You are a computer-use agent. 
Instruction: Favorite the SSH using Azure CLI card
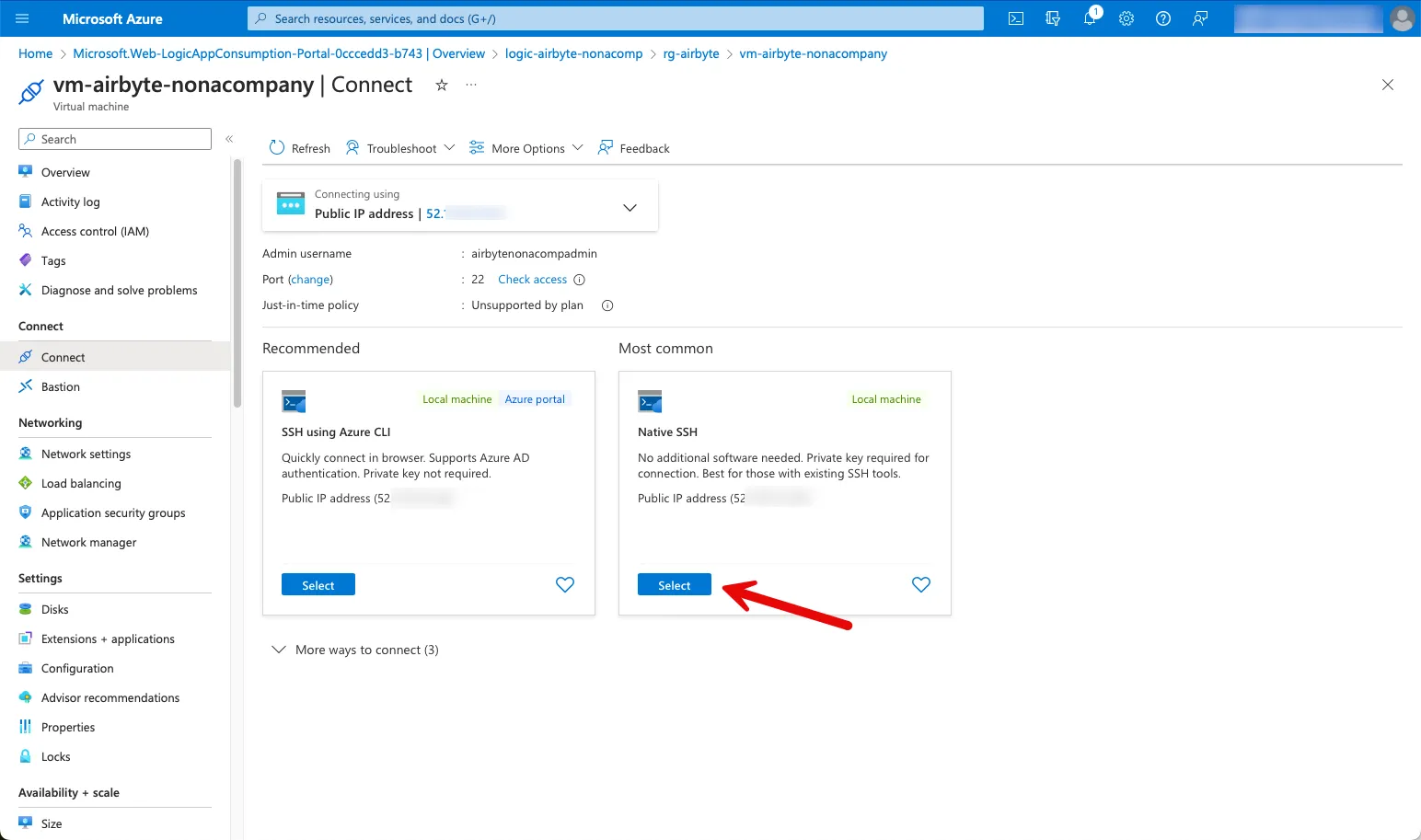[565, 584]
